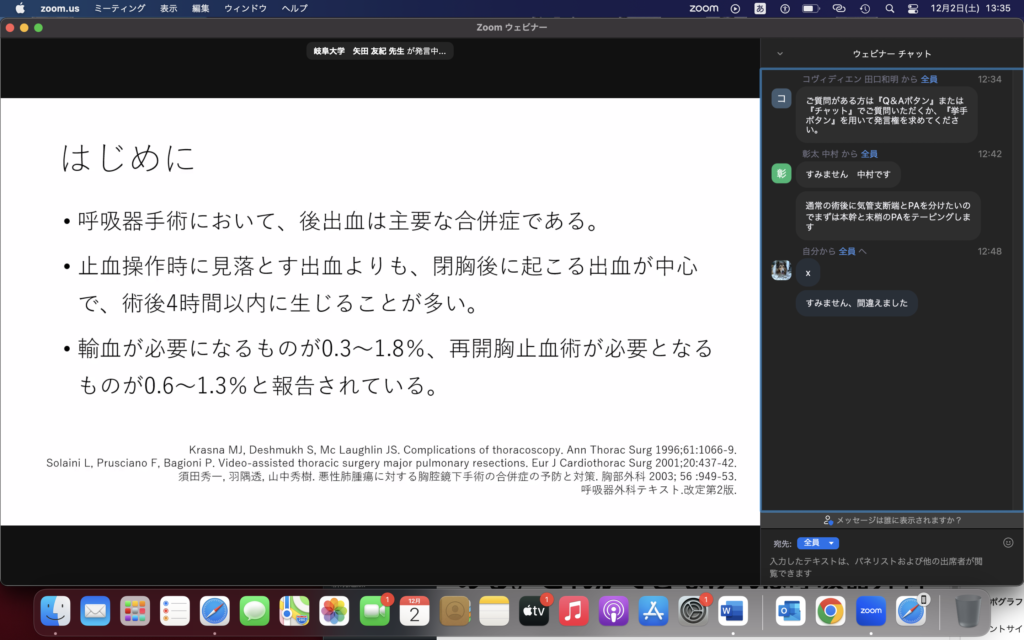Open Spotlight search from menu bar

click(887, 8)
